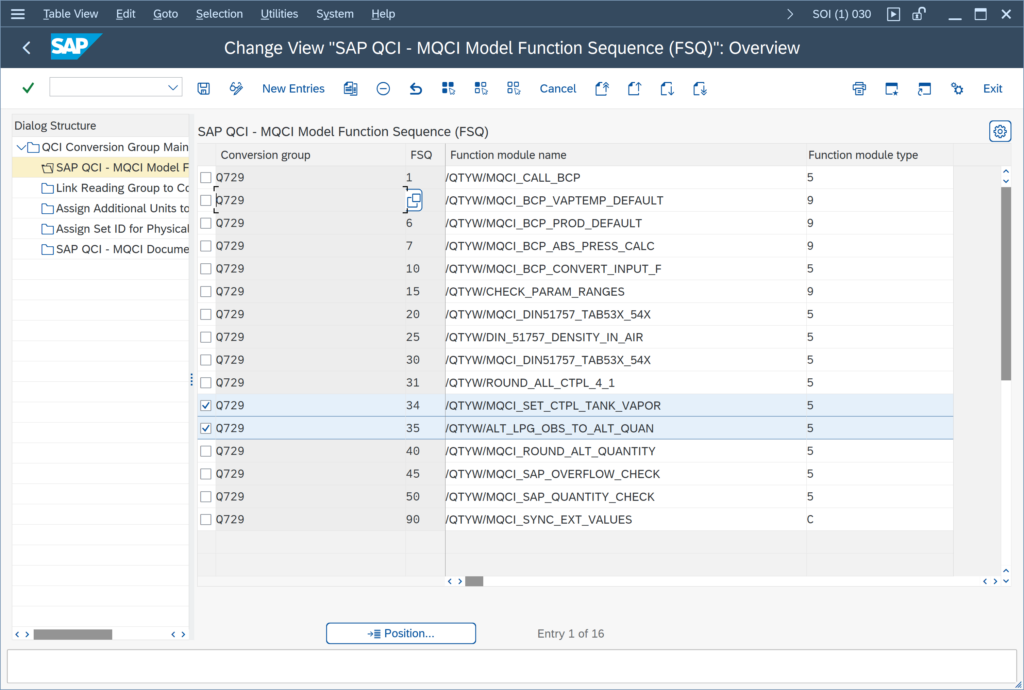Tick checkbox for MQCI_SAP_OVERFLOW_CHECK row
1024x690 pixels.
point(206,474)
